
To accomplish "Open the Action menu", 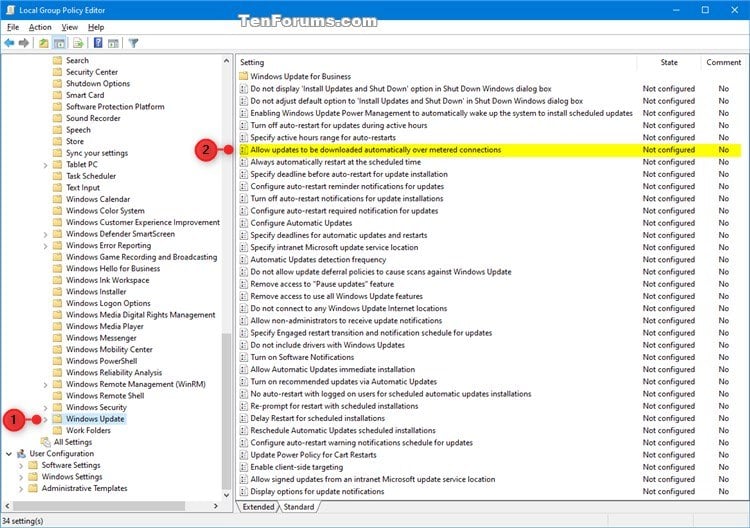I will pos(40,27).
